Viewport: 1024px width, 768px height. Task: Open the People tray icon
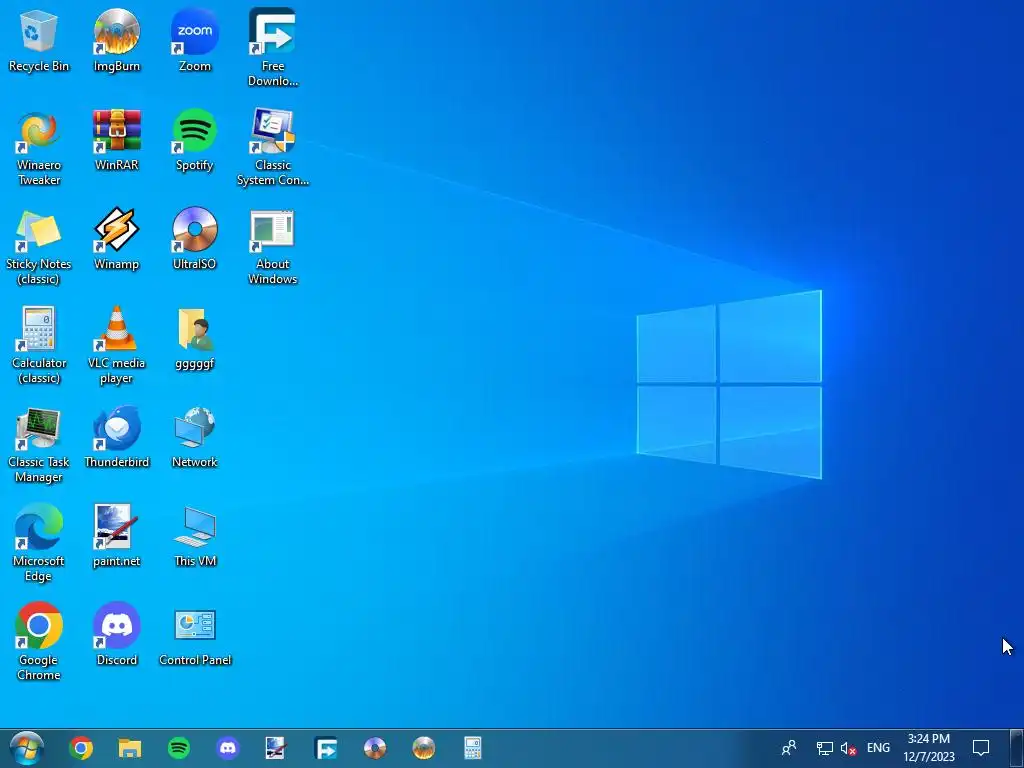[x=789, y=747]
